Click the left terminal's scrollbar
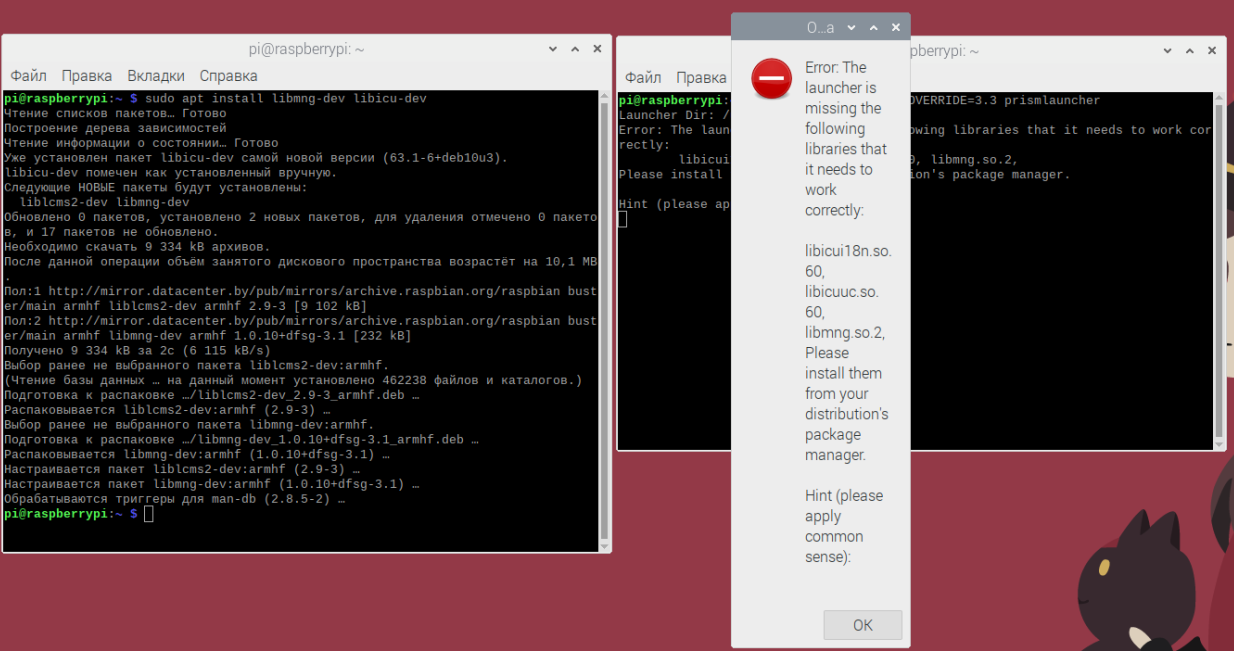The width and height of the screenshot is (1234, 651). (605, 300)
